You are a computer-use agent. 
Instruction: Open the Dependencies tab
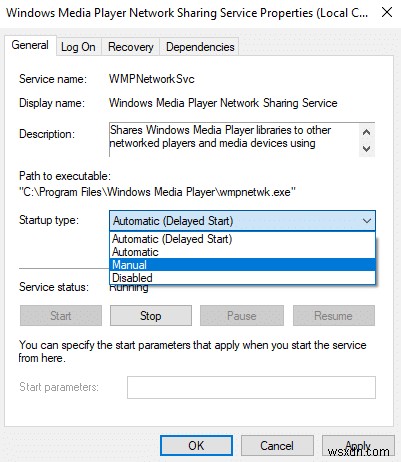click(x=200, y=47)
